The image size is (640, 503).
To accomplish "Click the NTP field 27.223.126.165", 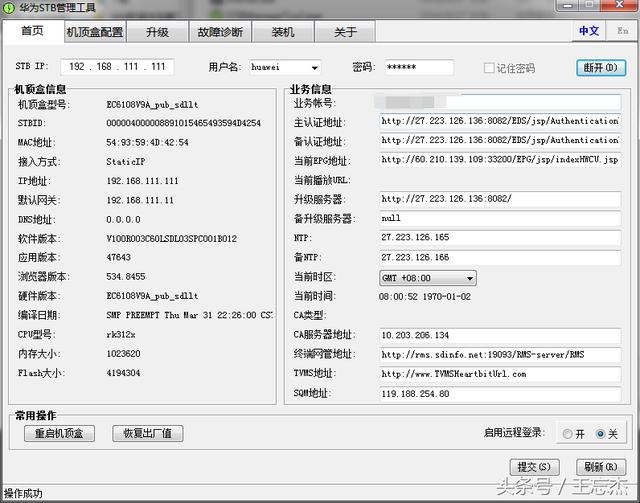I will coord(500,238).
